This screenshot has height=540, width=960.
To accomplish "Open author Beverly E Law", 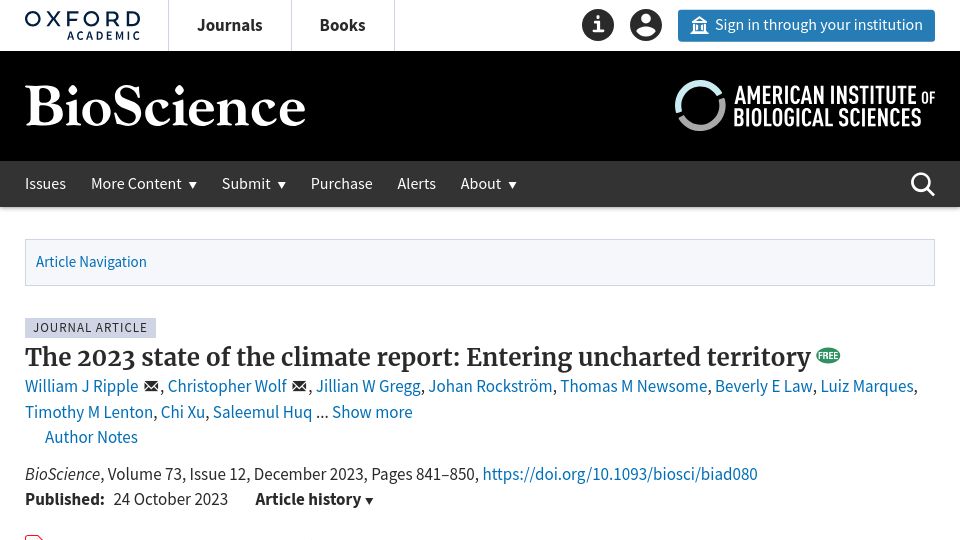I will click(x=764, y=386).
